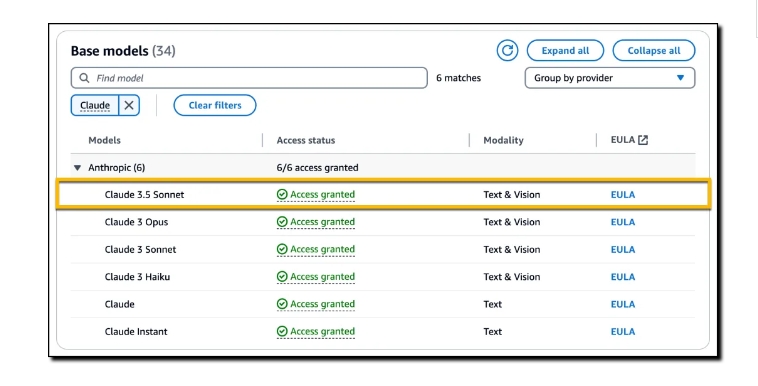Click the 6/6 access granted summary text

coord(317,168)
